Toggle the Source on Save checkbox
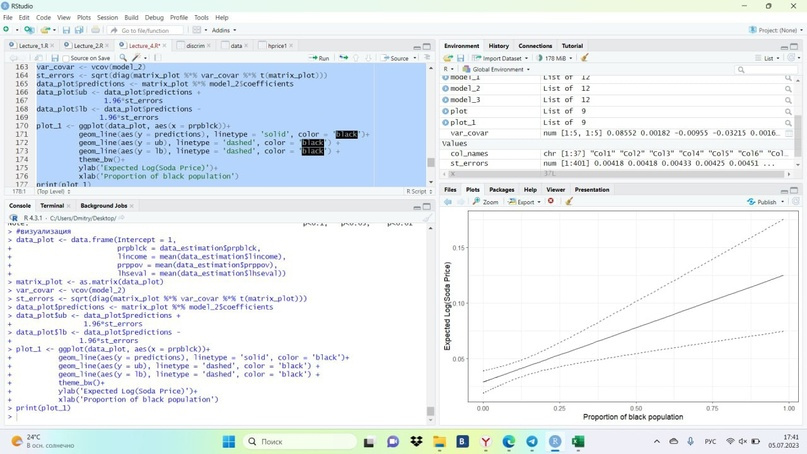 pyautogui.click(x=65, y=58)
